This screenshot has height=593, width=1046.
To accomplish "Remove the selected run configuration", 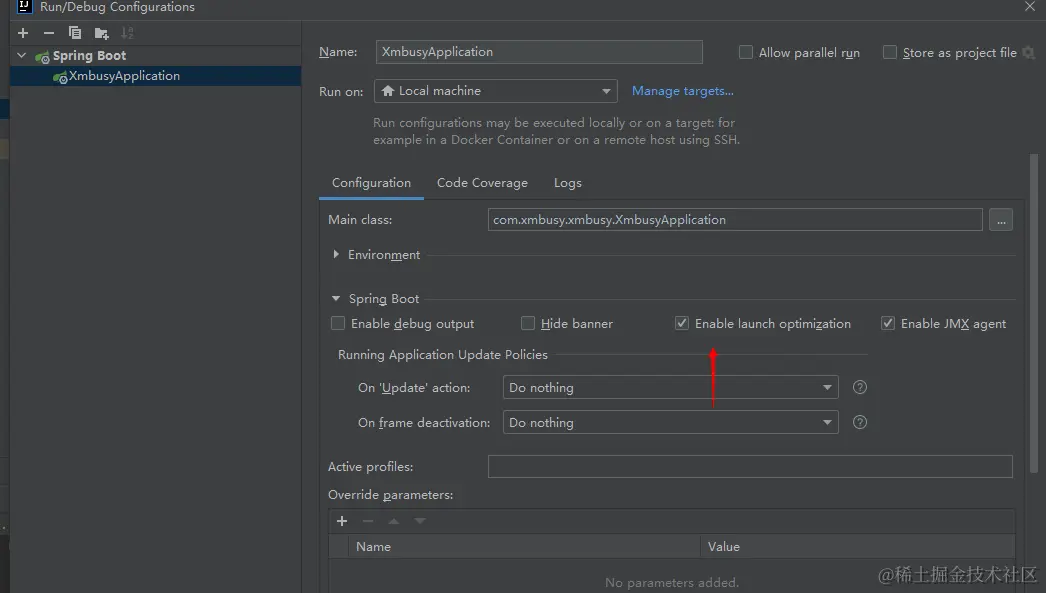I will (x=48, y=33).
